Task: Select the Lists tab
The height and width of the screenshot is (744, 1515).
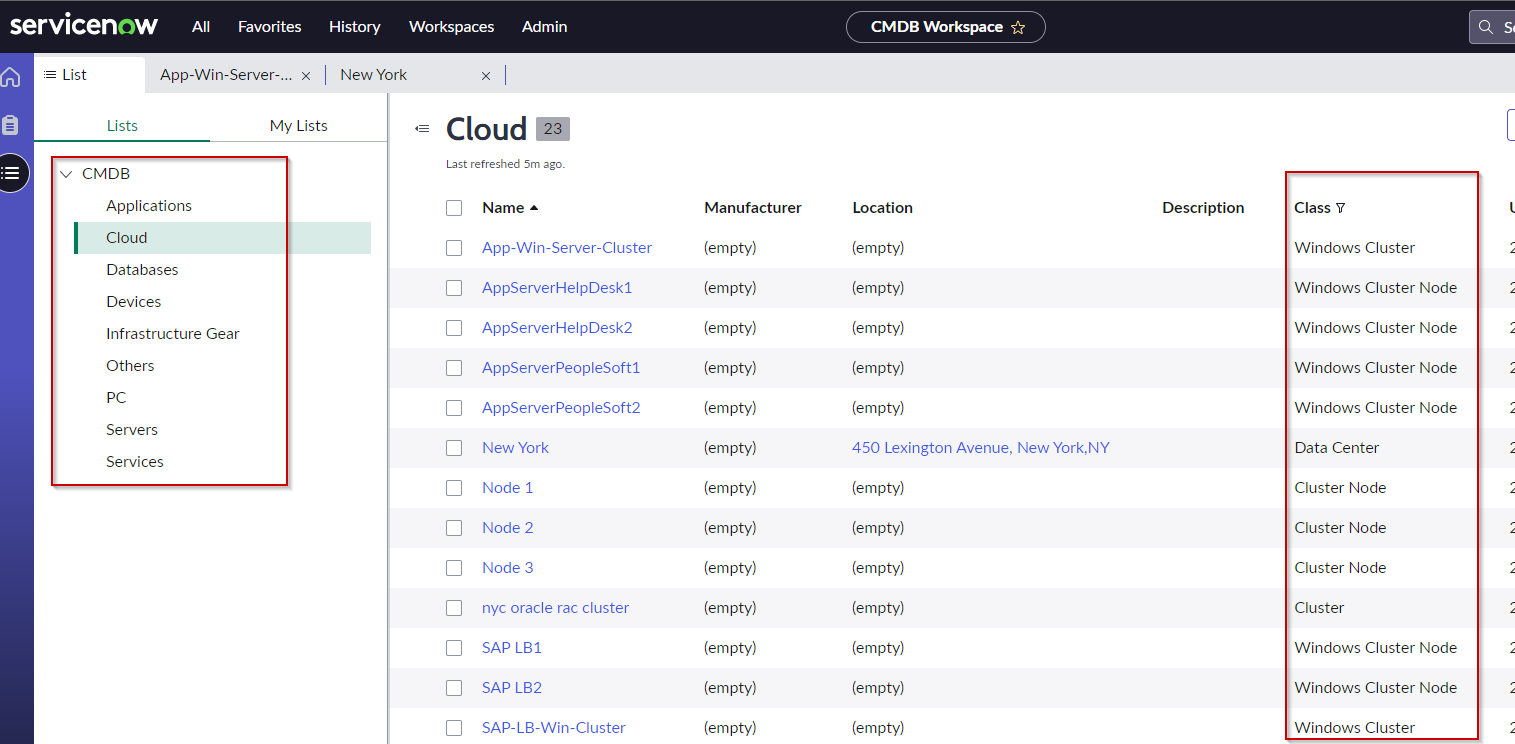Action: click(x=122, y=126)
